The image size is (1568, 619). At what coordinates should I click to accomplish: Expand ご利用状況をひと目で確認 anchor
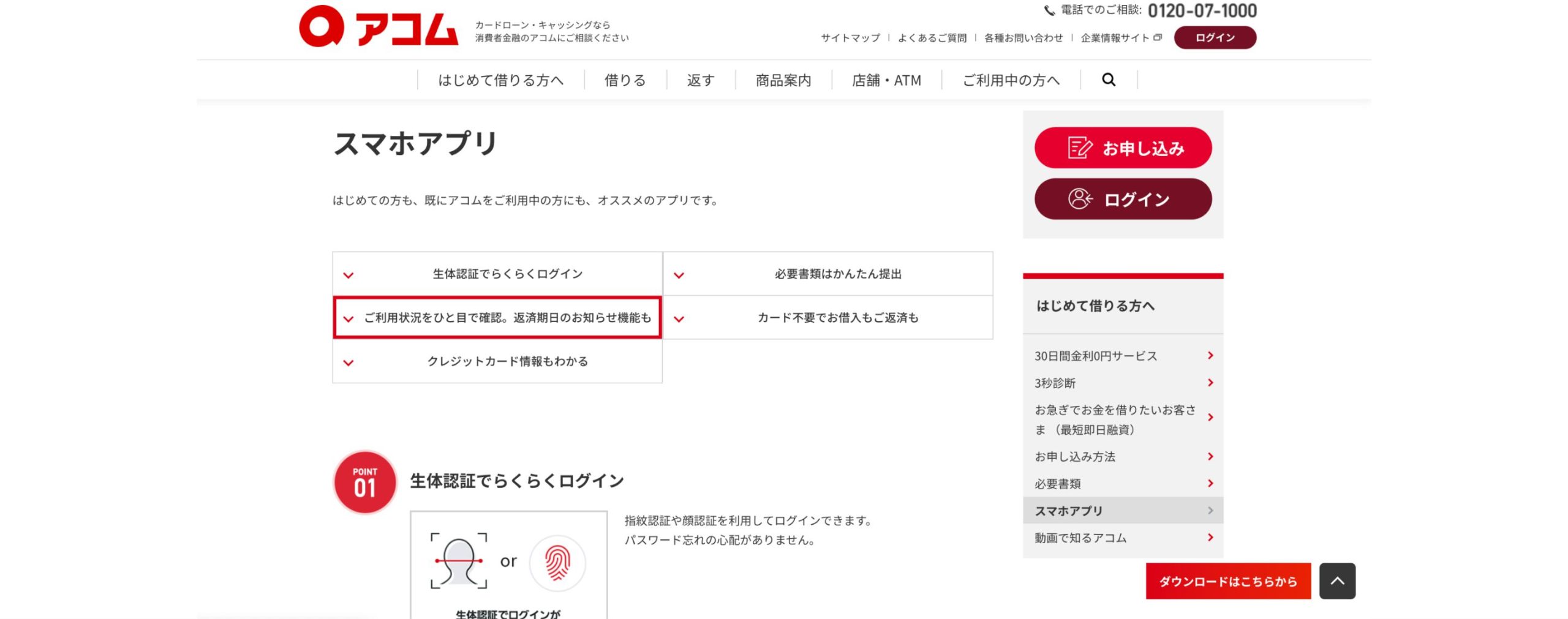497,317
